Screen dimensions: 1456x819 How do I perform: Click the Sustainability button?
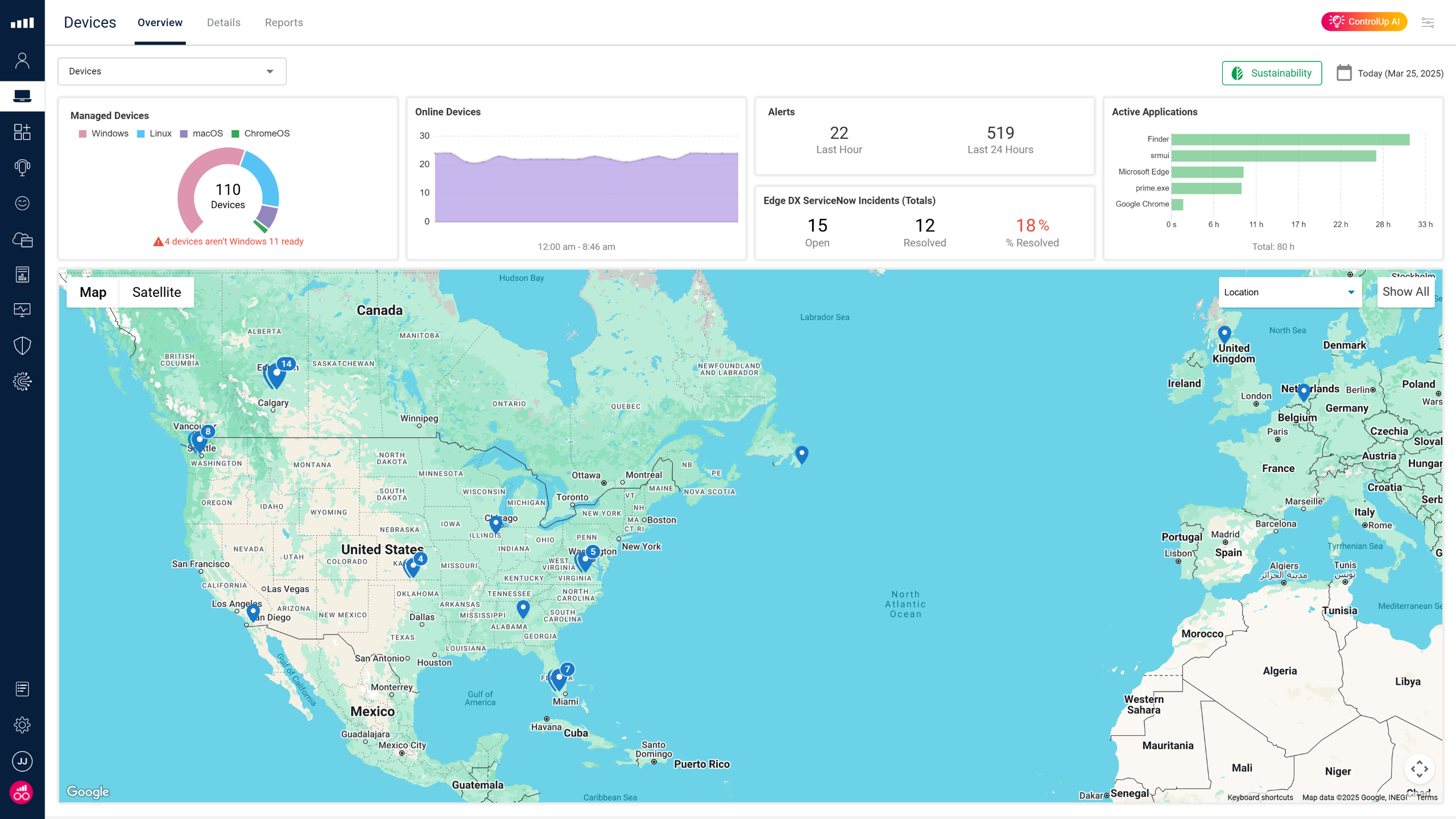pos(1272,73)
